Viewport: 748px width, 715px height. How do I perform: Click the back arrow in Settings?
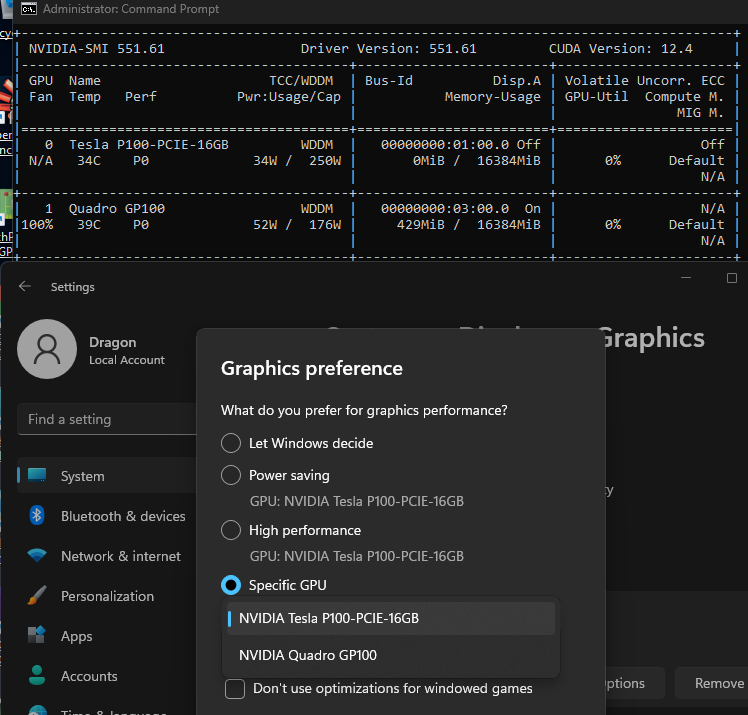point(25,287)
